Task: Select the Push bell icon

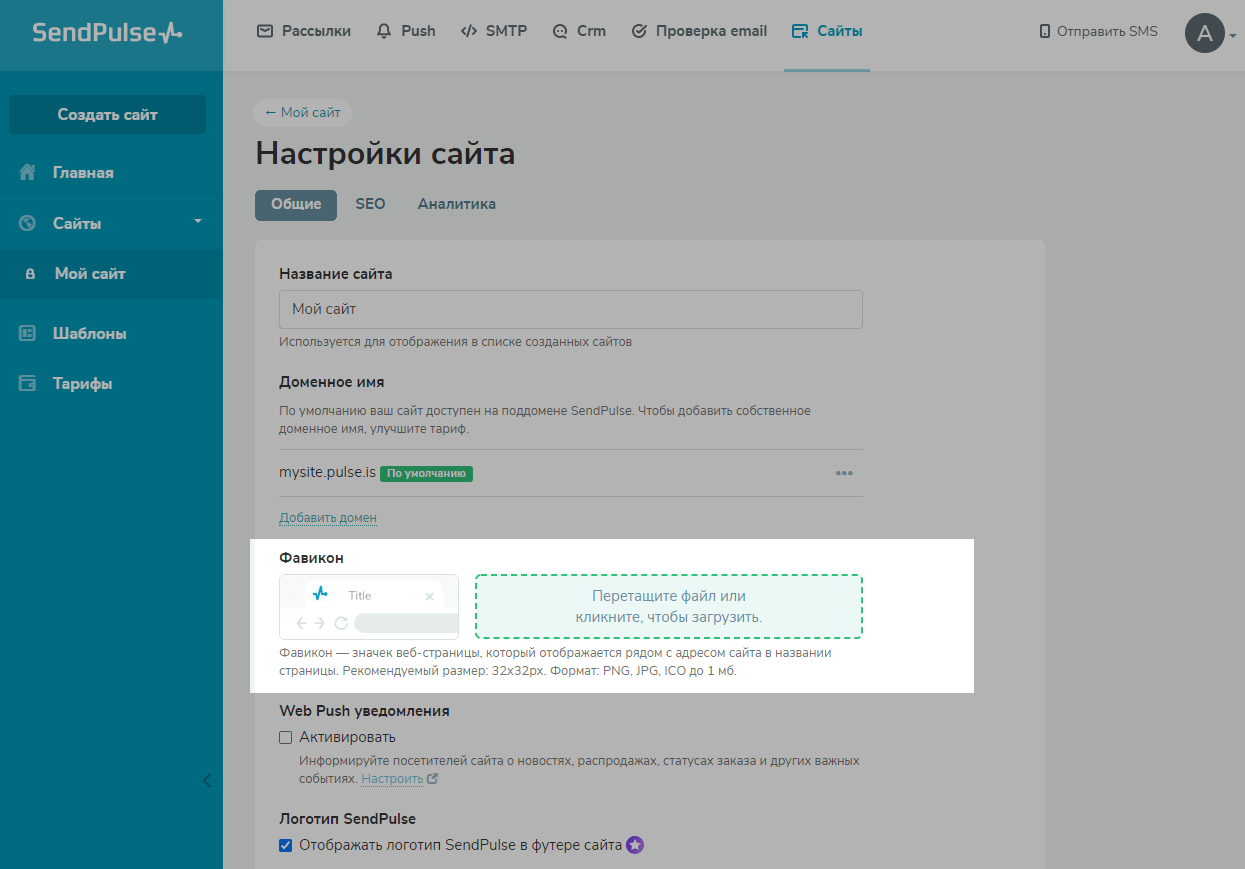Action: click(x=383, y=30)
